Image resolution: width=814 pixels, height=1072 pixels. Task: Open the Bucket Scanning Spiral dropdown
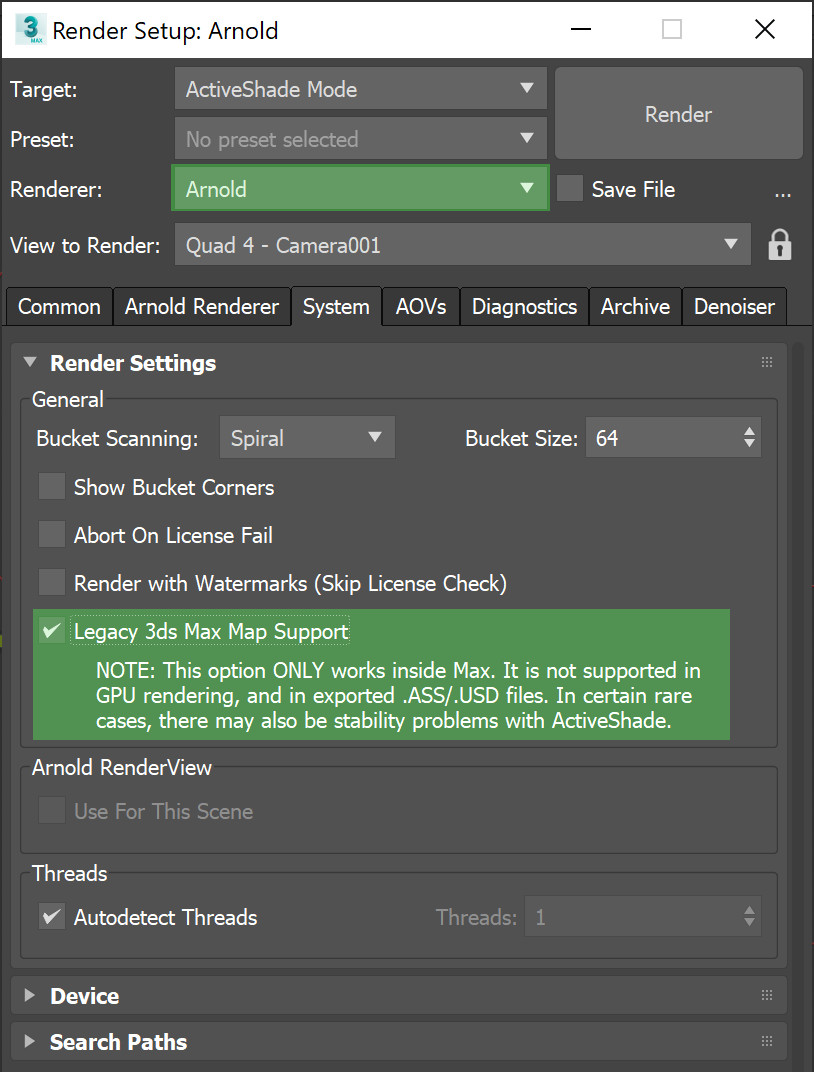point(307,438)
